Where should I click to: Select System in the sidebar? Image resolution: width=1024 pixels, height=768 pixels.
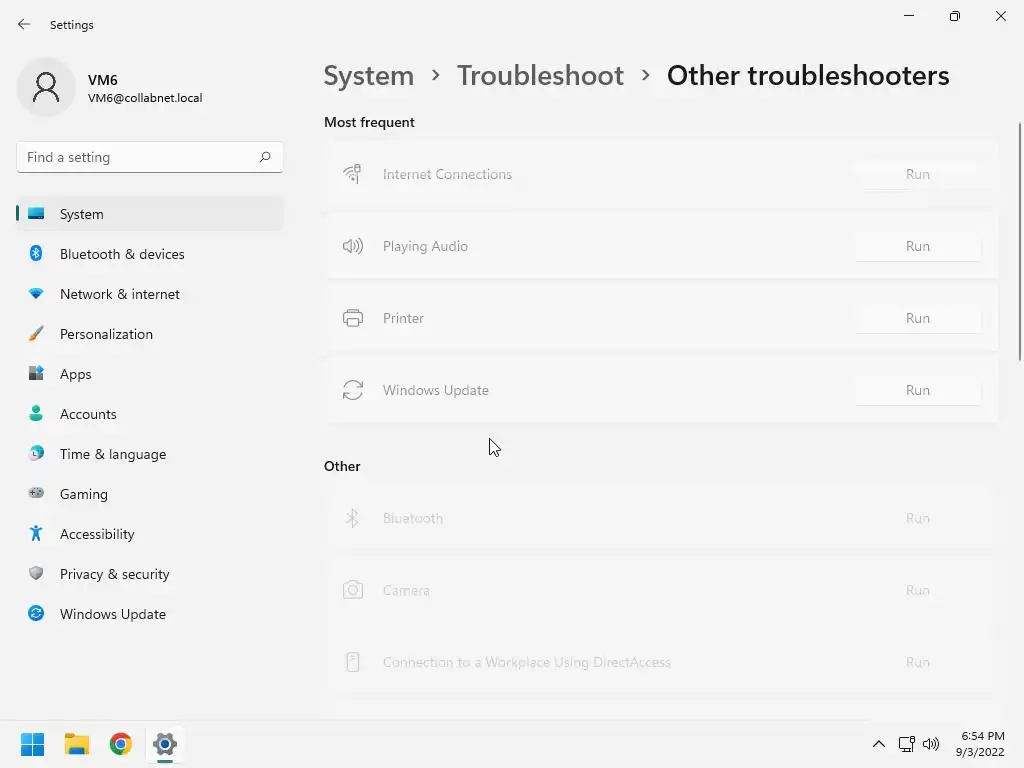pos(150,214)
